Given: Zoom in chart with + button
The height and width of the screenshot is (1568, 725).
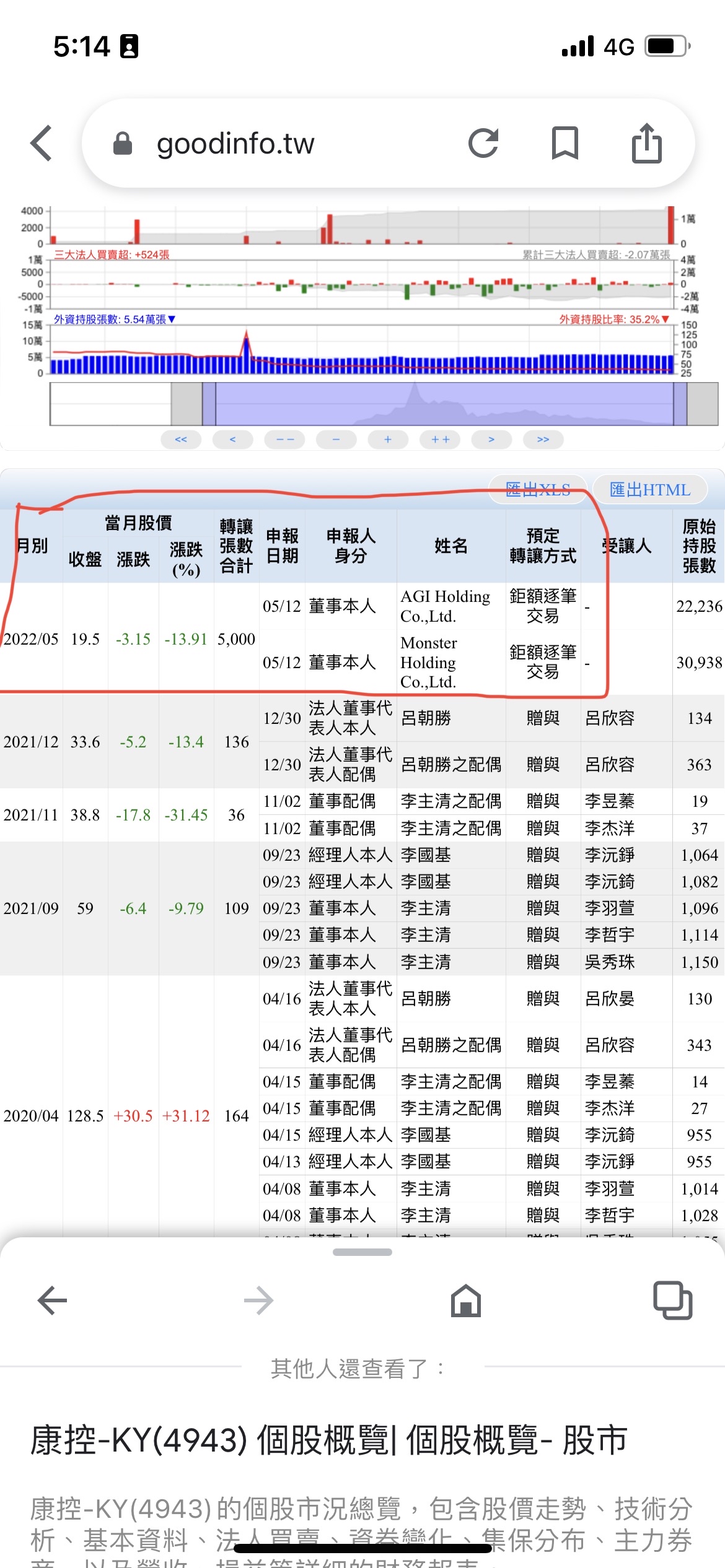Looking at the screenshot, I should coord(388,439).
